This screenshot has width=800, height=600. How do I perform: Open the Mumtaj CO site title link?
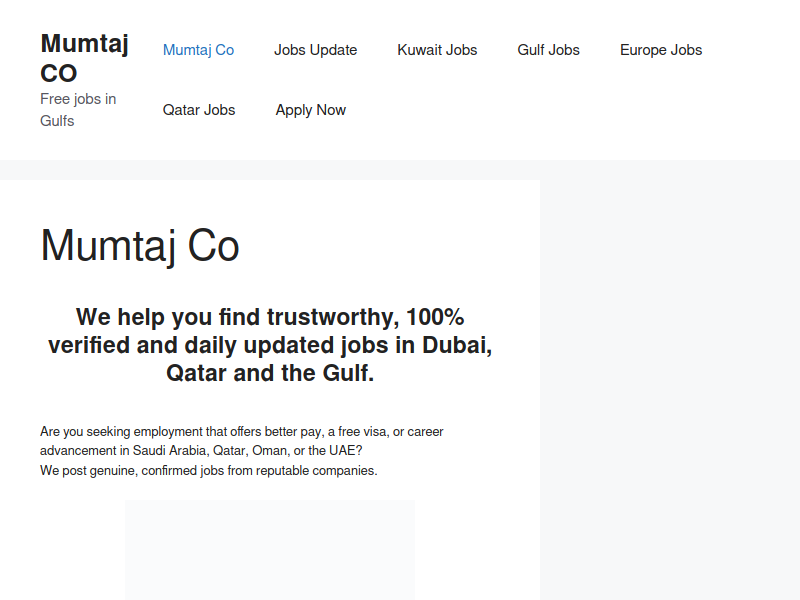[84, 58]
